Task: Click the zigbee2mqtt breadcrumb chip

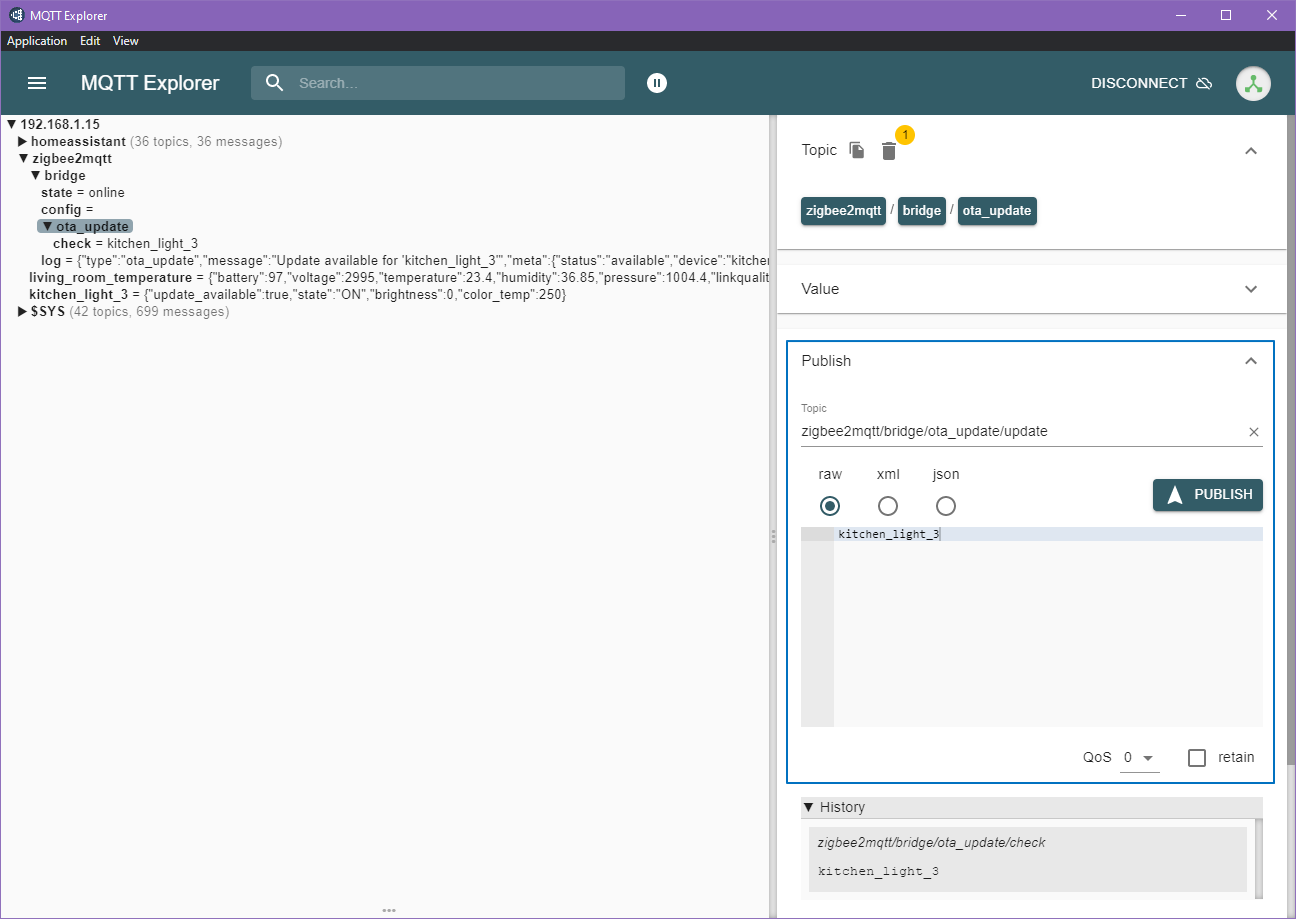Action: click(x=843, y=211)
